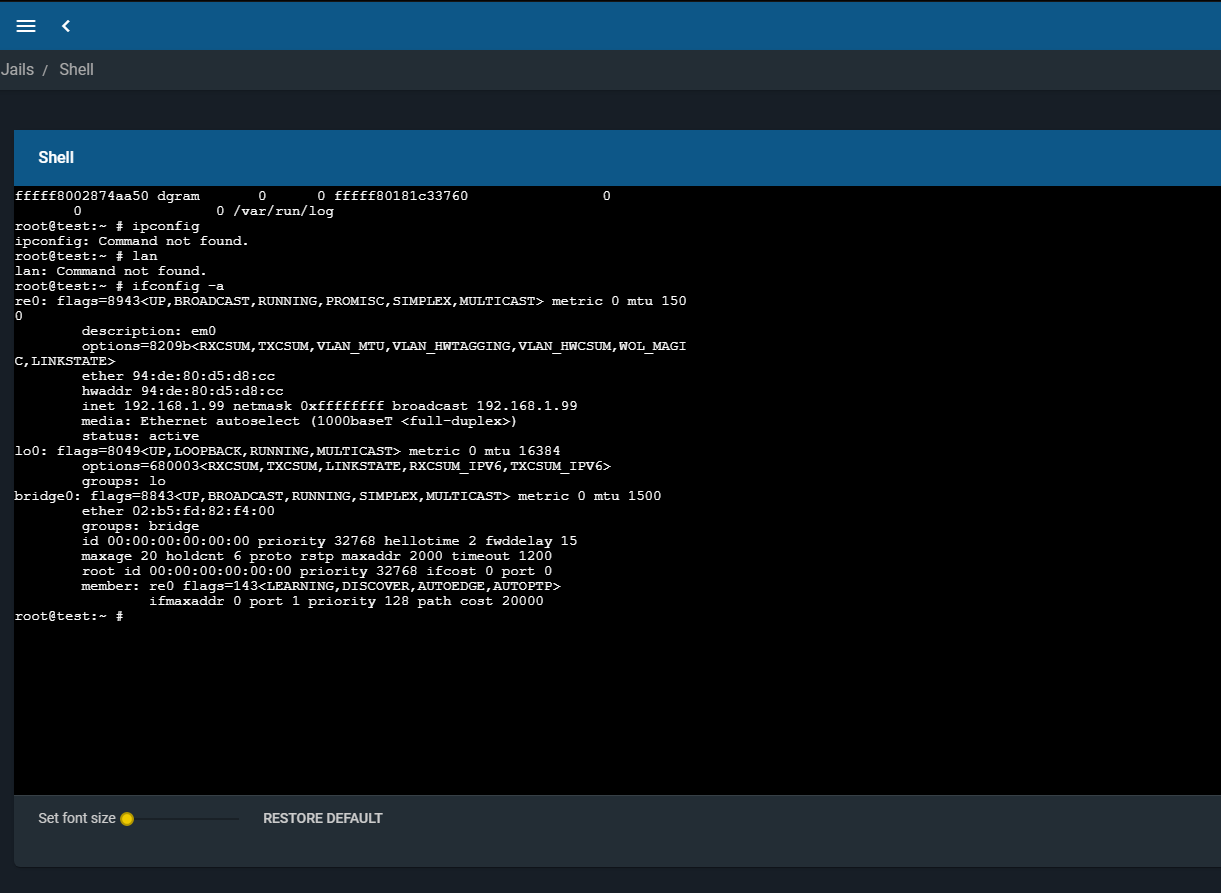Click the 'description: em0' line
Image resolution: width=1221 pixels, height=893 pixels.
[x=149, y=331]
